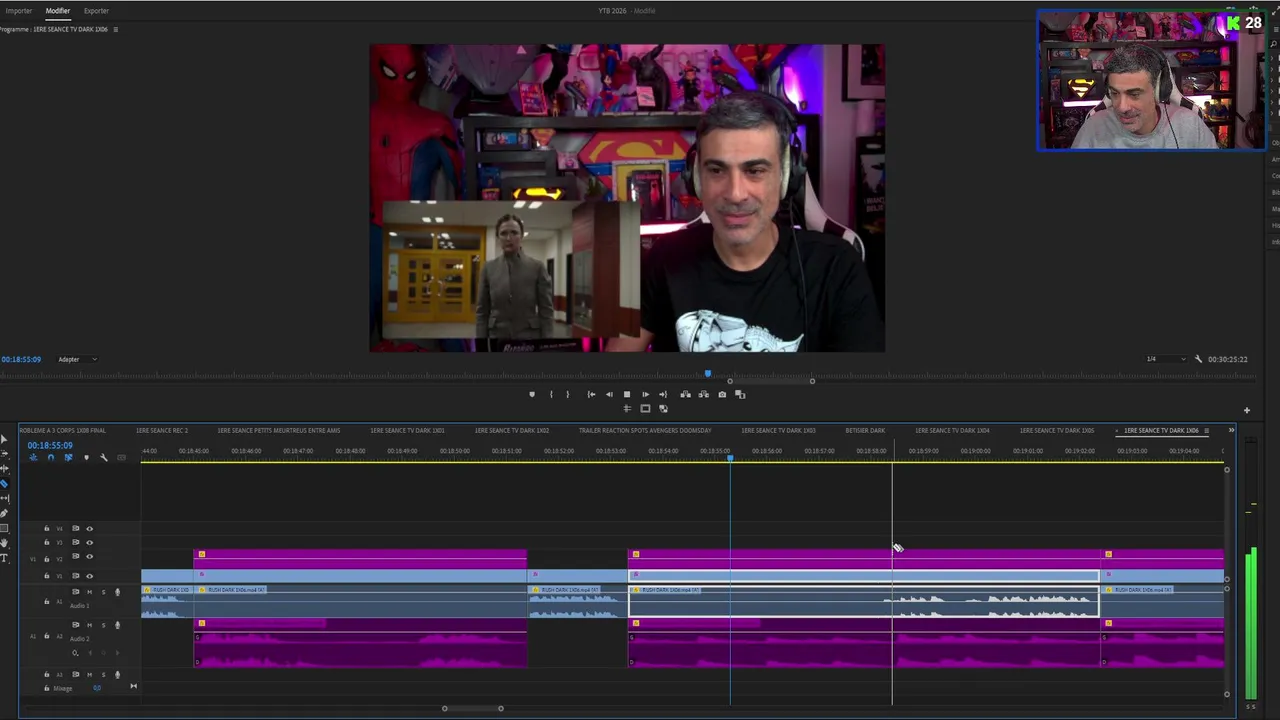Viewport: 1280px width, 720px height.
Task: Toggle sync lock for V2
Action: (75, 556)
